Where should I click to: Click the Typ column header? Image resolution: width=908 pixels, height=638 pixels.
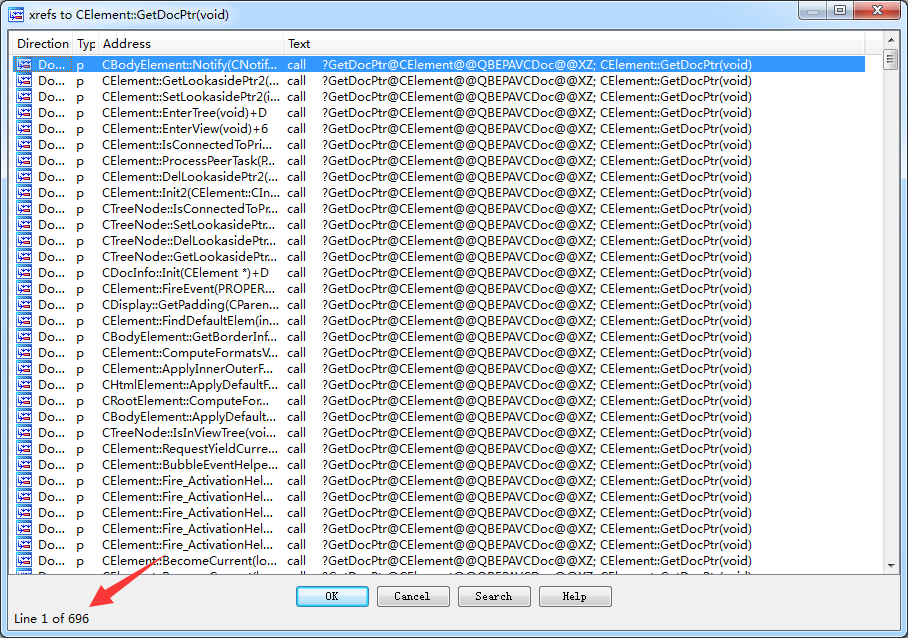tap(86, 44)
